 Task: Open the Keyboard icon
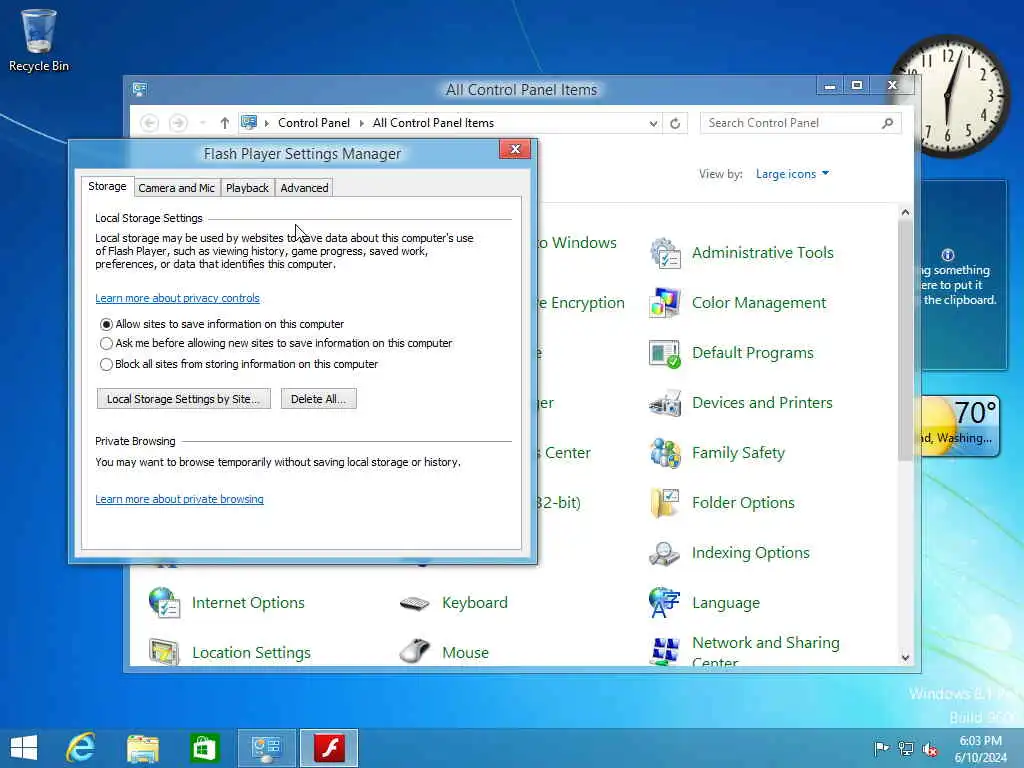point(415,603)
